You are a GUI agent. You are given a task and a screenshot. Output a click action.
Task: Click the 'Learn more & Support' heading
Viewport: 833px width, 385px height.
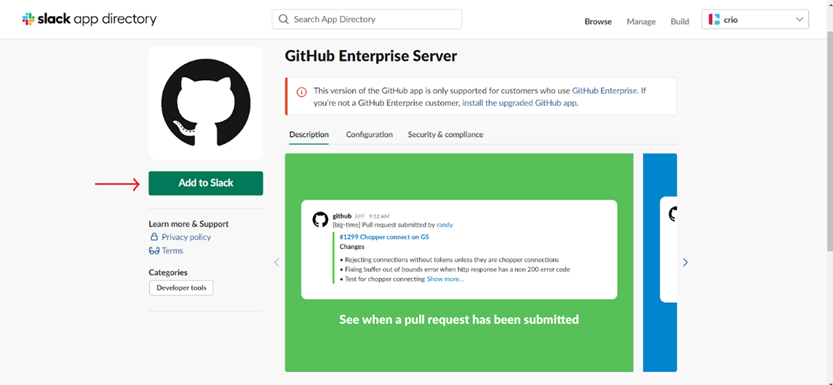click(x=189, y=224)
